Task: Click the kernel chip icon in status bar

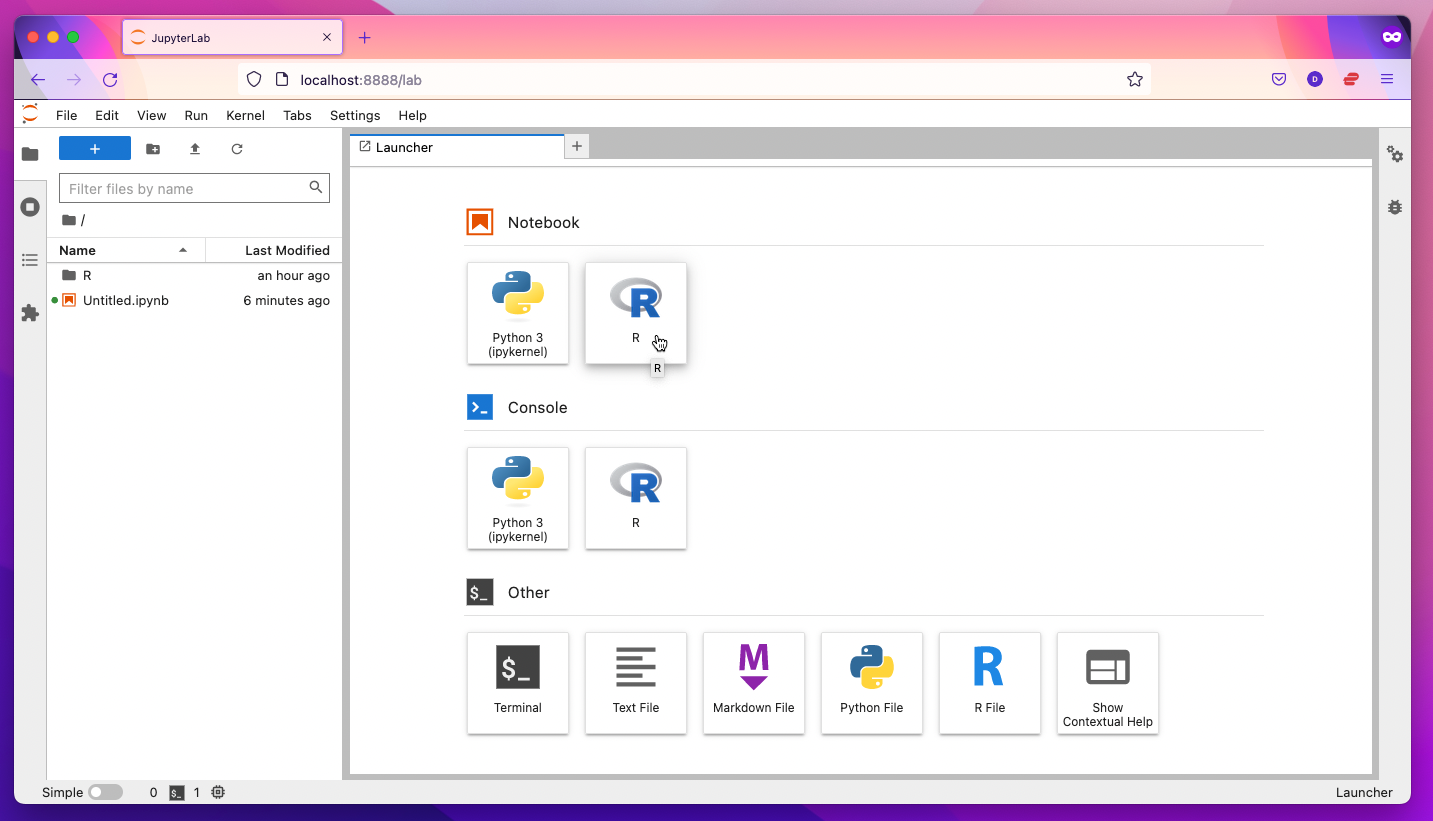Action: 218,792
